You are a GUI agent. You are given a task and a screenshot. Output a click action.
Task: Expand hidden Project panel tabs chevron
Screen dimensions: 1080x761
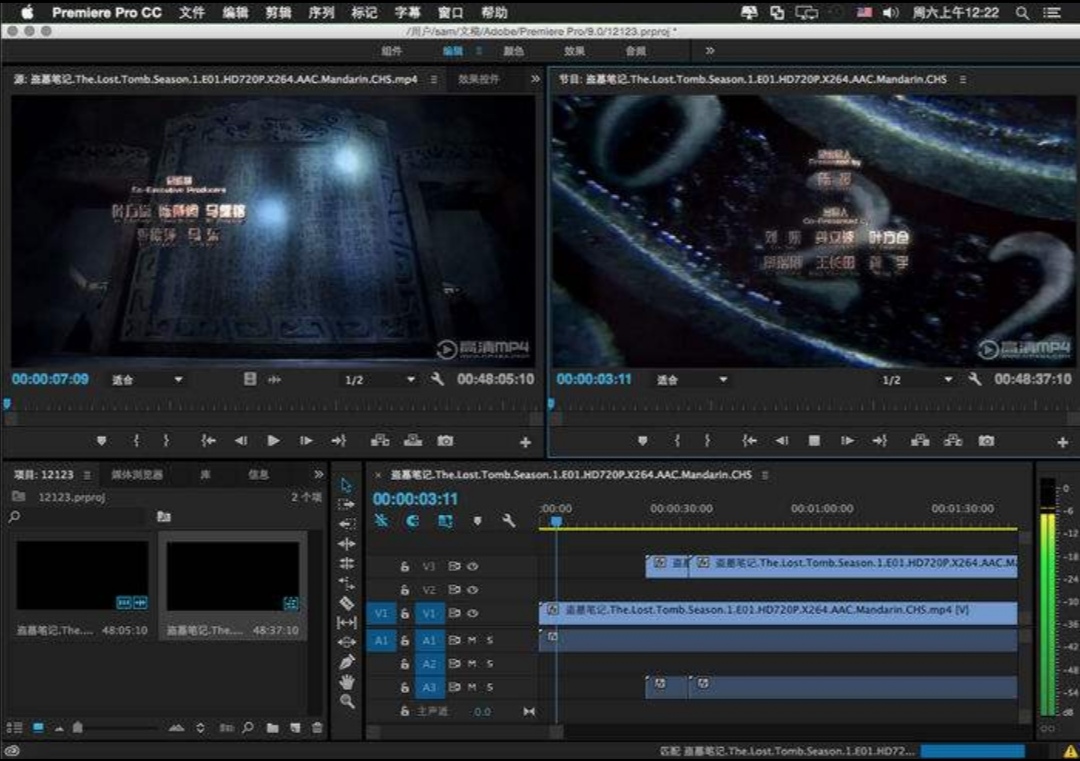tap(319, 475)
